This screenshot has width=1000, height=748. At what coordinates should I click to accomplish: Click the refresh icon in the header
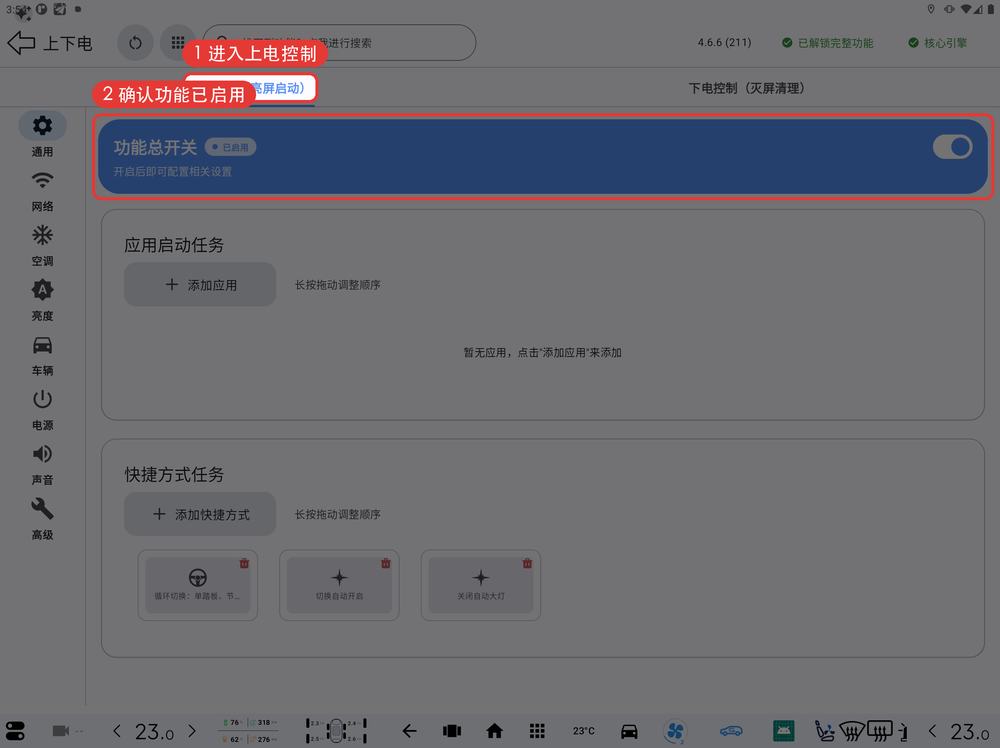click(135, 43)
